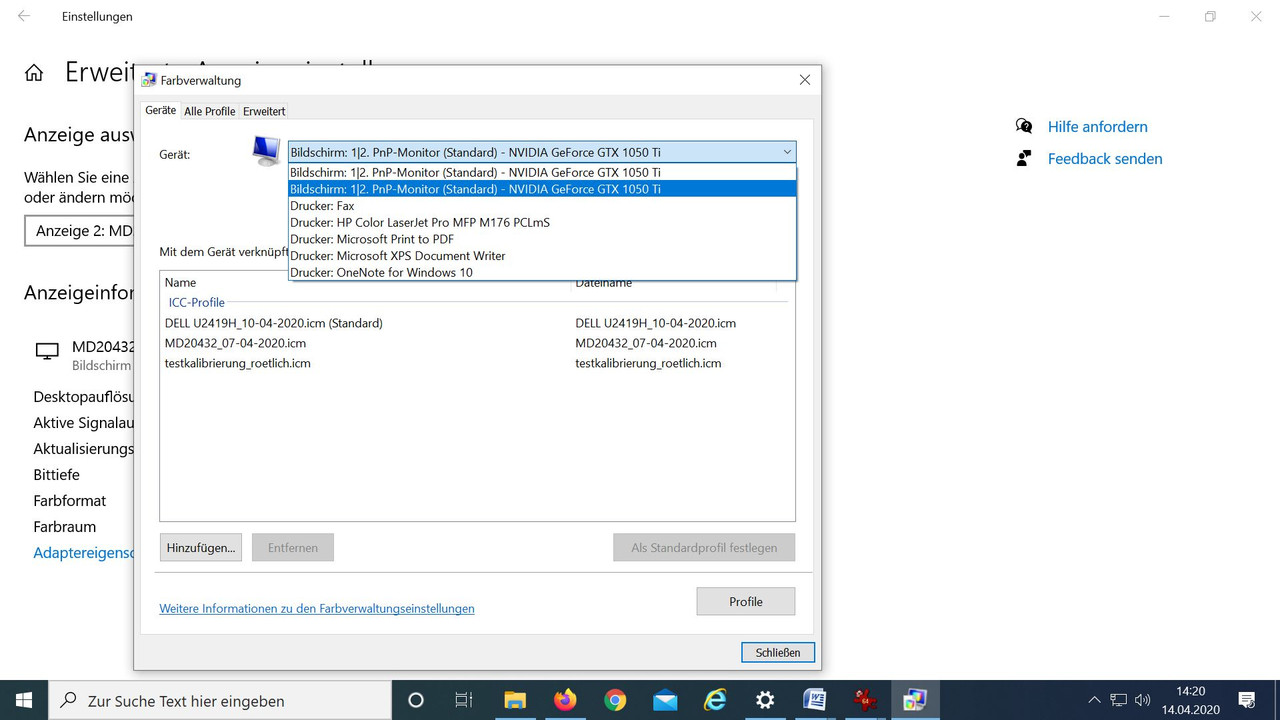Choose Drucker: HP Color LaserJet Pro
The image size is (1280, 720).
(542, 222)
